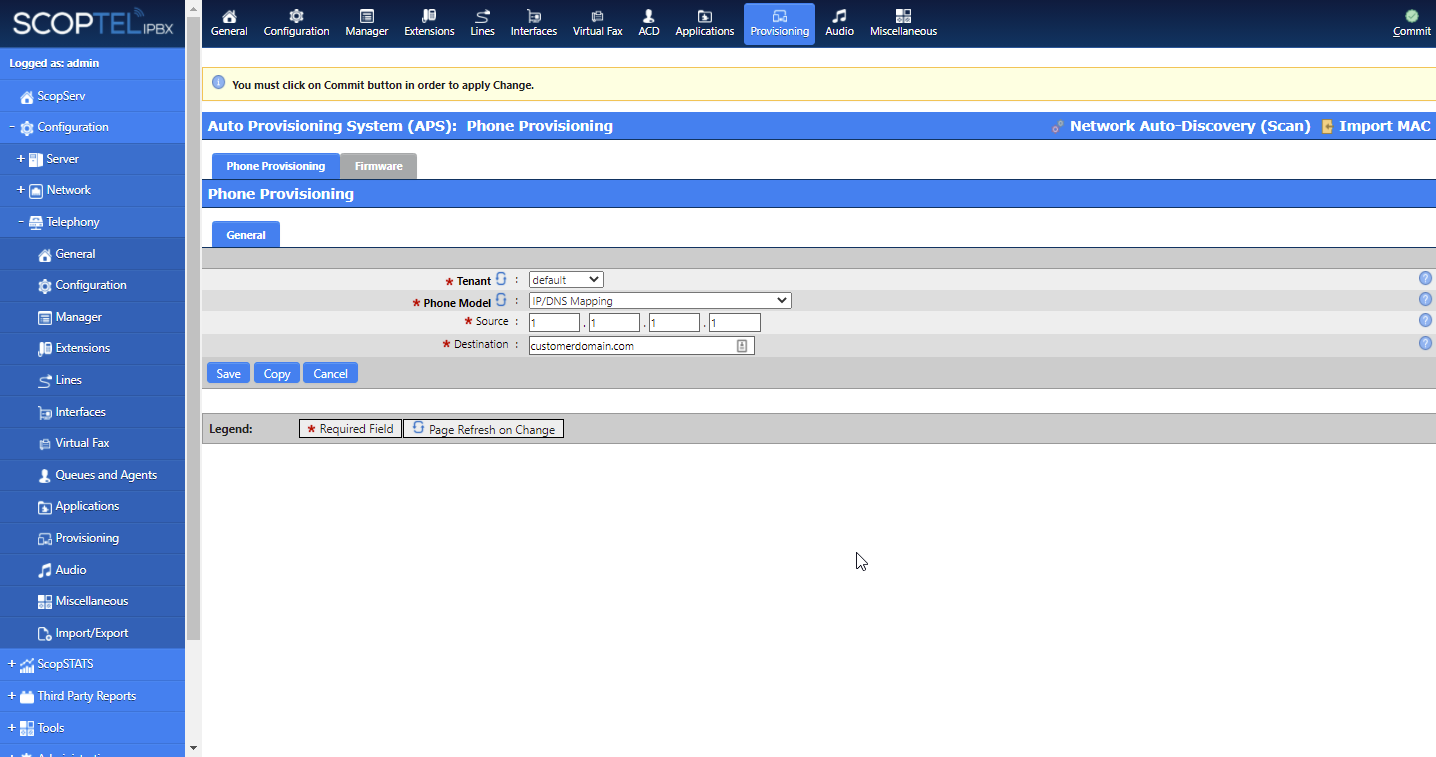This screenshot has width=1436, height=757.
Task: Click the help icon on the Phone Model row
Action: point(1425,299)
